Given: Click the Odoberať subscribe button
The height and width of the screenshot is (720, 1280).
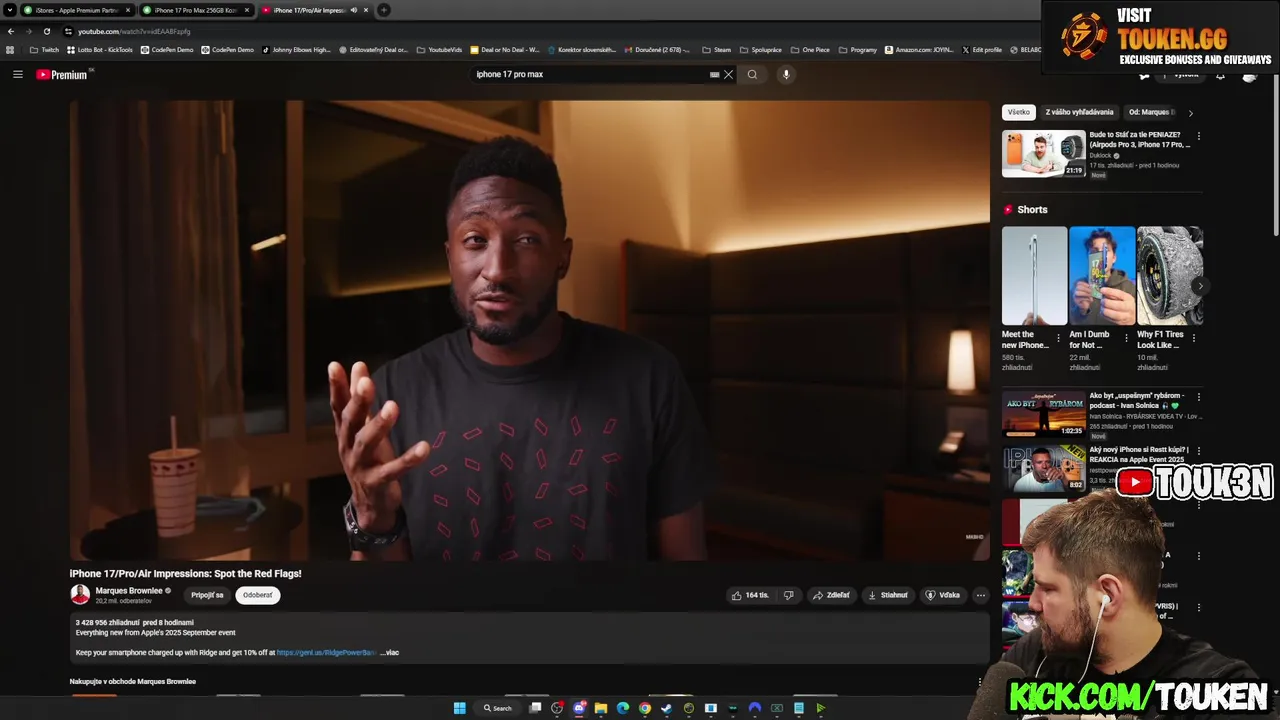Looking at the screenshot, I should pos(257,595).
